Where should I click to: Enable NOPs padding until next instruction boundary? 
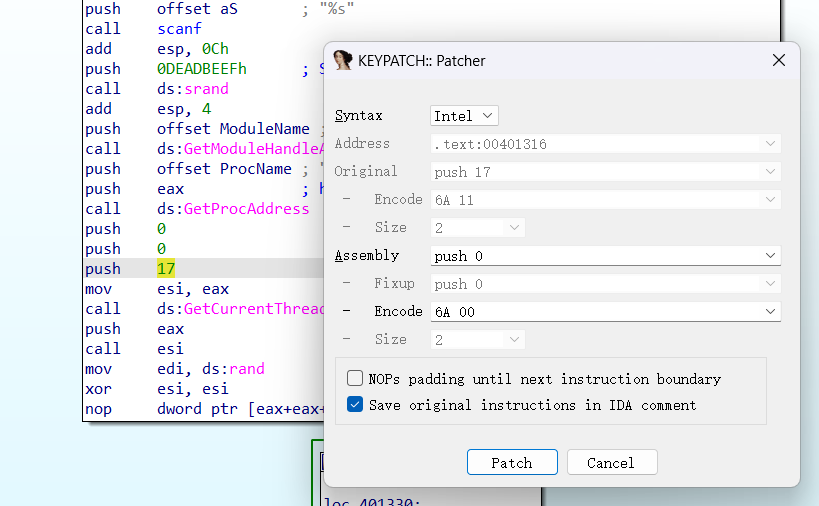[x=355, y=379]
